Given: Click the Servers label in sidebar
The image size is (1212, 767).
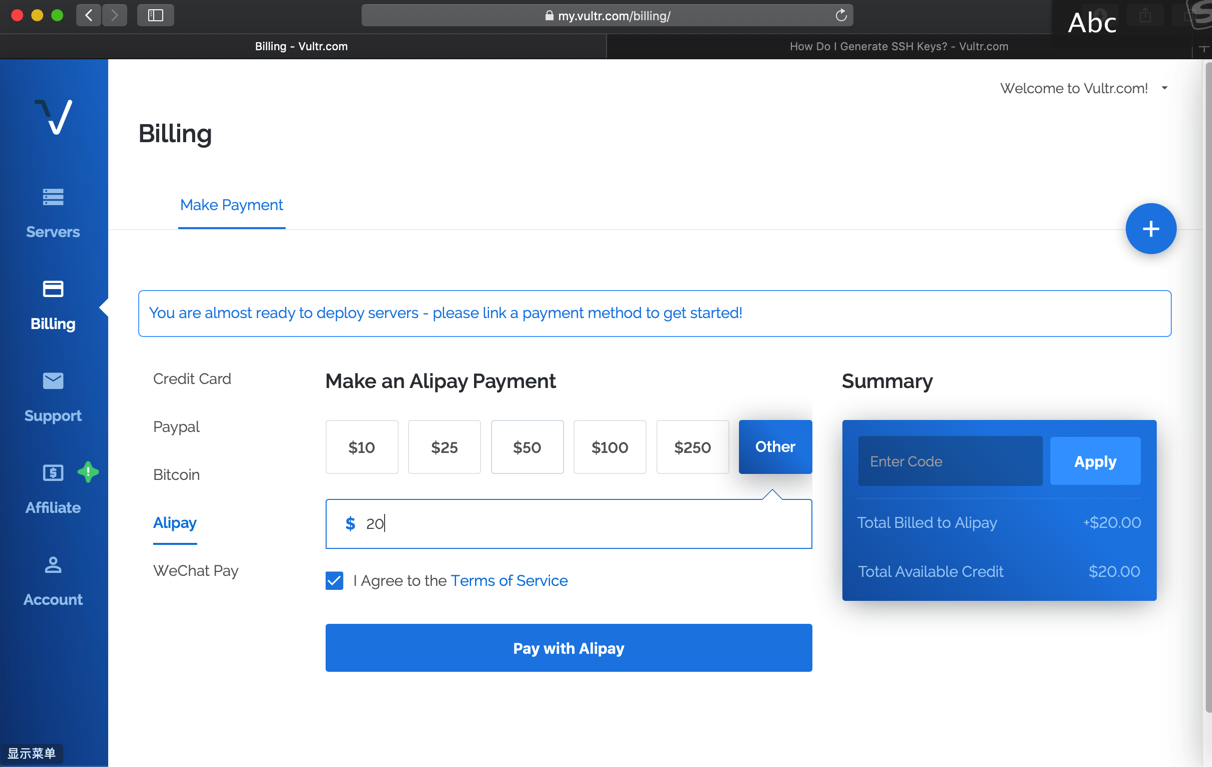Looking at the screenshot, I should point(53,232).
